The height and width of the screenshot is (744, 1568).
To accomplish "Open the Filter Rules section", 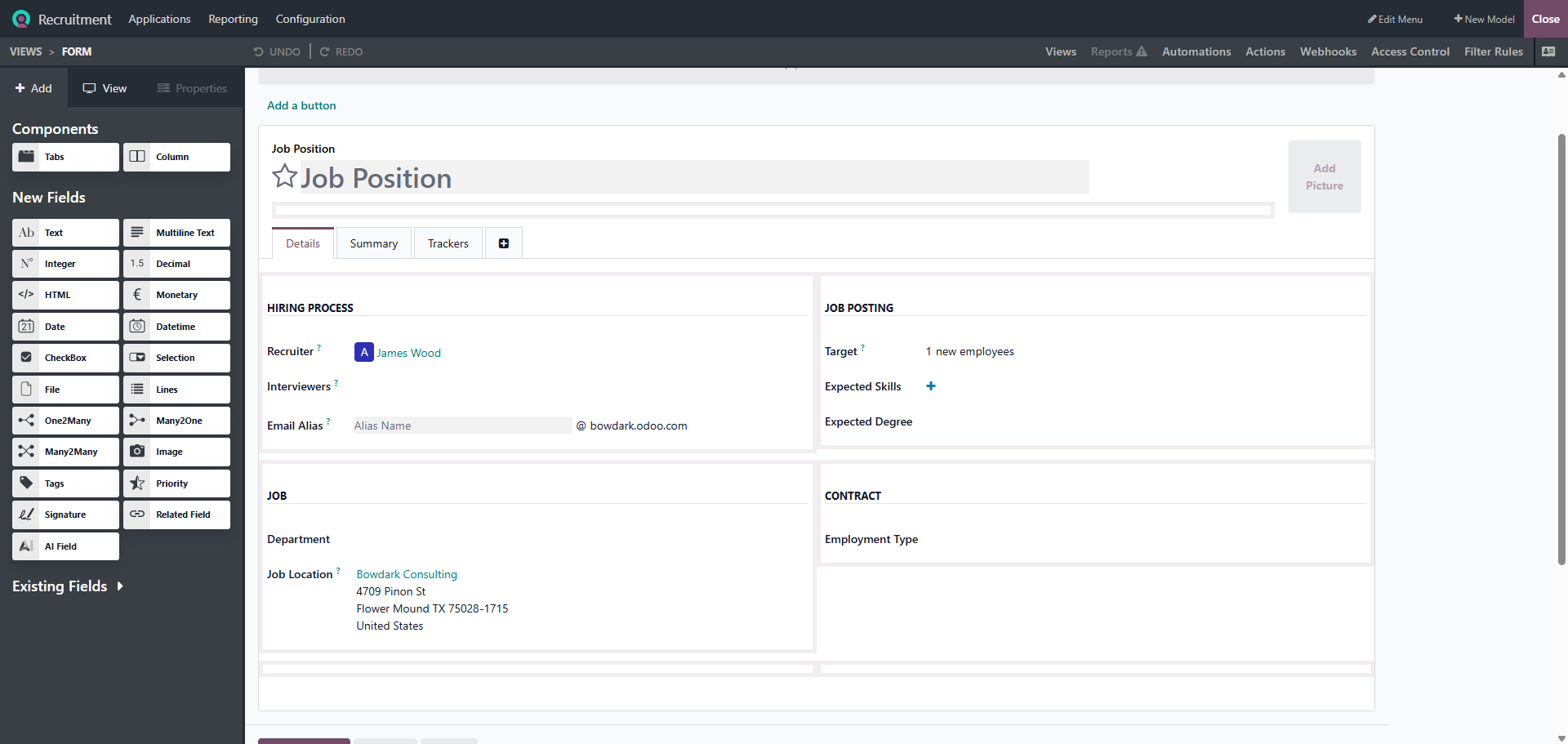I will click(x=1494, y=51).
